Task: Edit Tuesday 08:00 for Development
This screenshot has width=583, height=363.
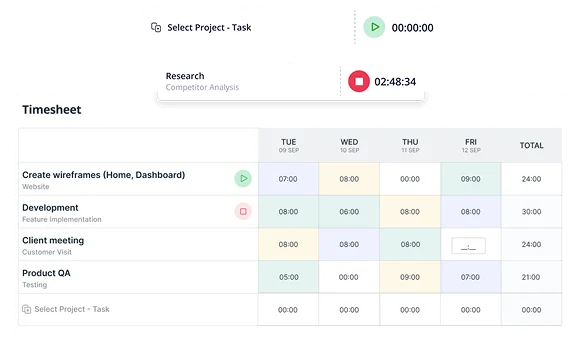Action: click(x=289, y=212)
